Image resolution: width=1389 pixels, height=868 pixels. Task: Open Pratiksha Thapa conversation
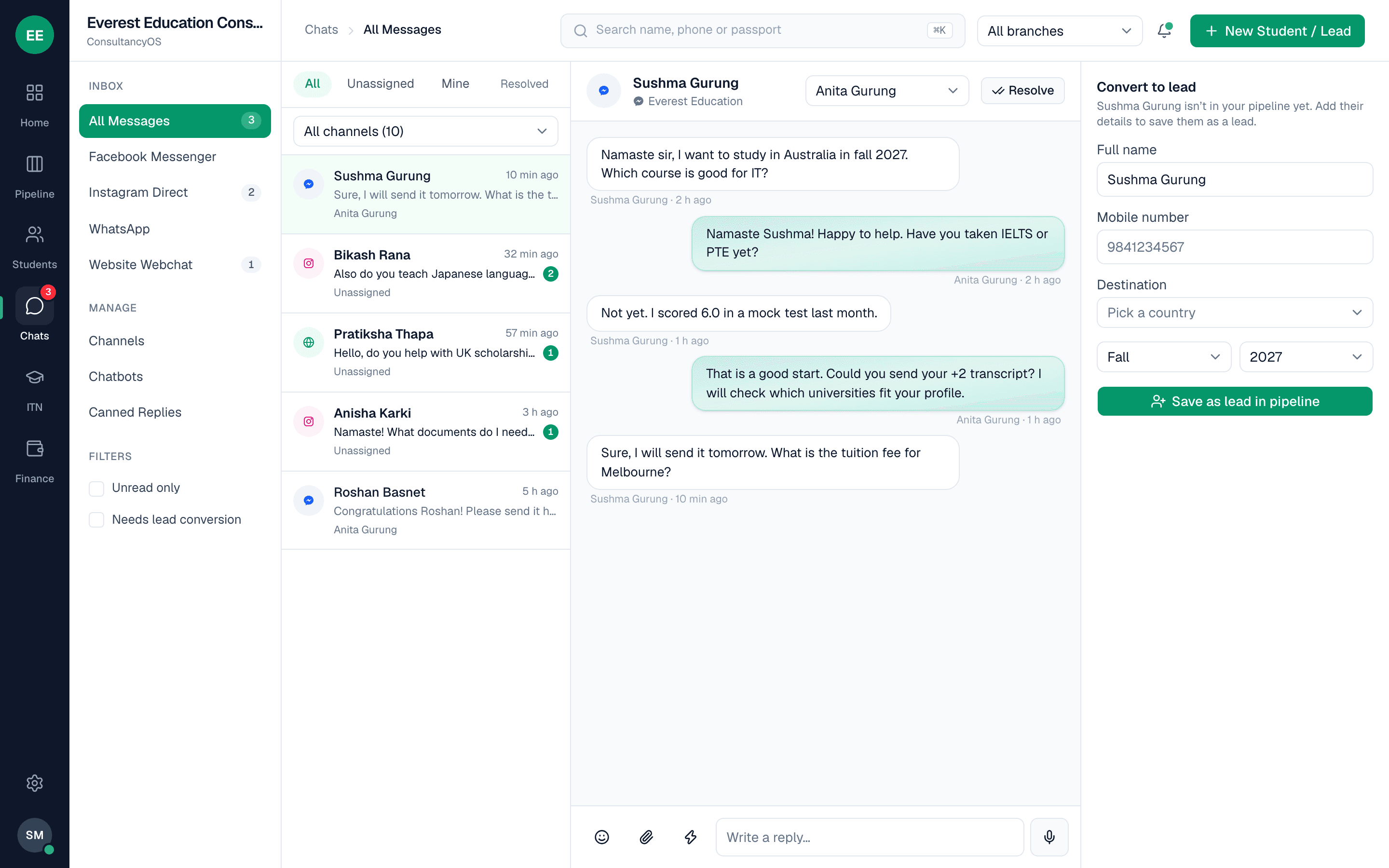(x=425, y=353)
